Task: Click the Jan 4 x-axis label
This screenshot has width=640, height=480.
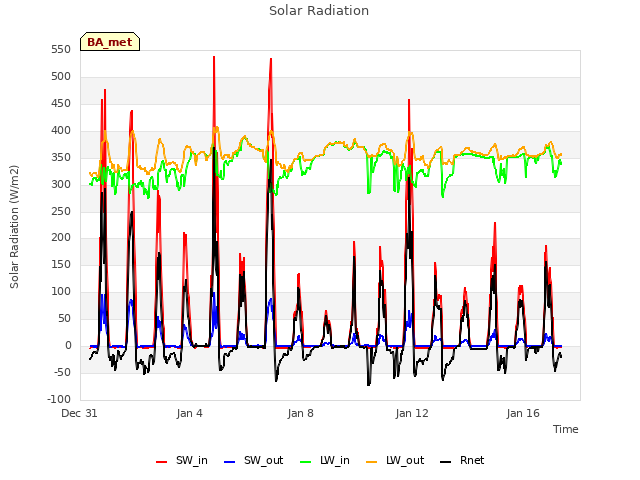Action: click(x=189, y=413)
